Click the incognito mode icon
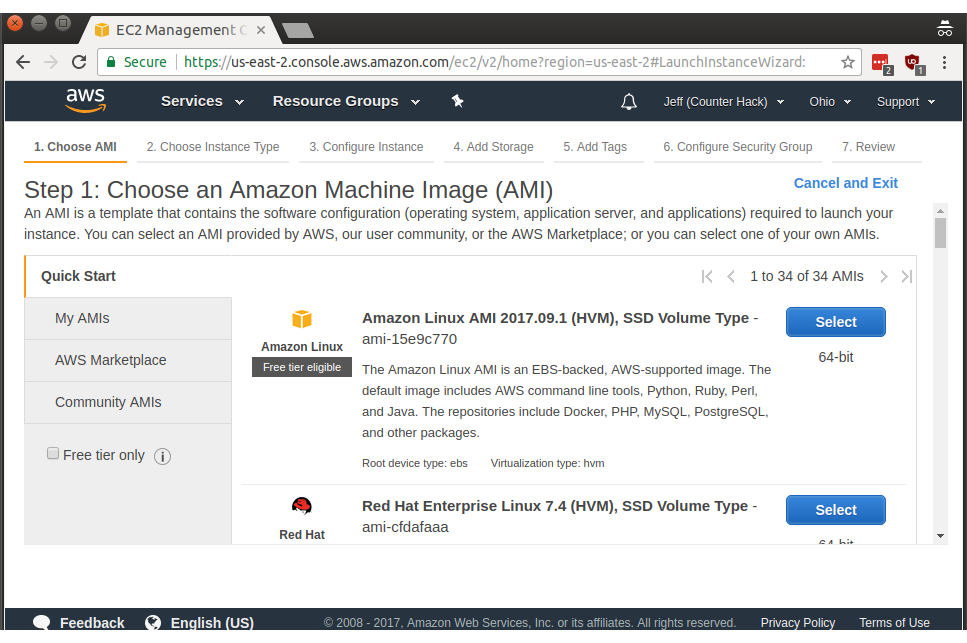Viewport: 967px width, 643px height. 944,28
